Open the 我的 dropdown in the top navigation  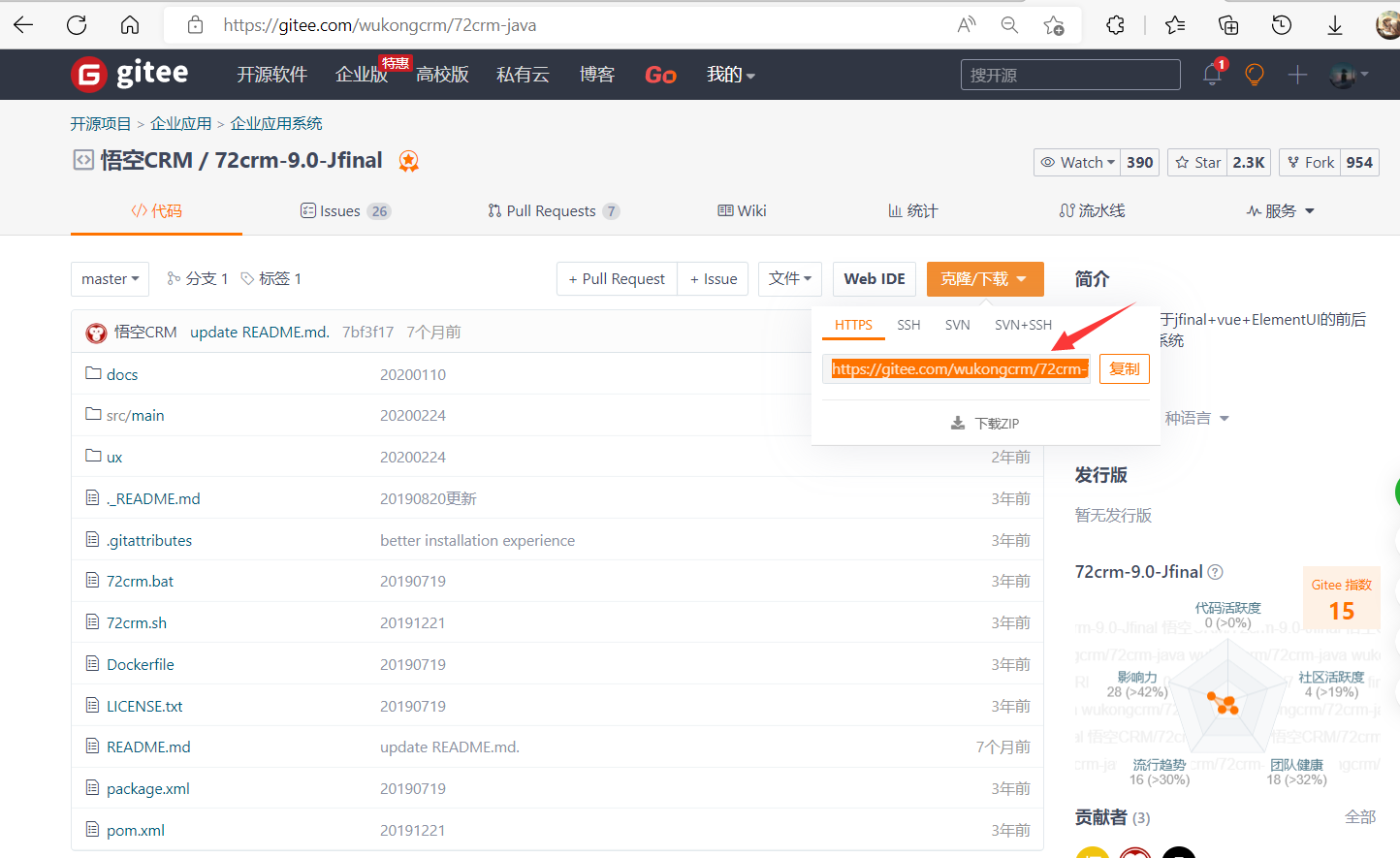pos(730,75)
